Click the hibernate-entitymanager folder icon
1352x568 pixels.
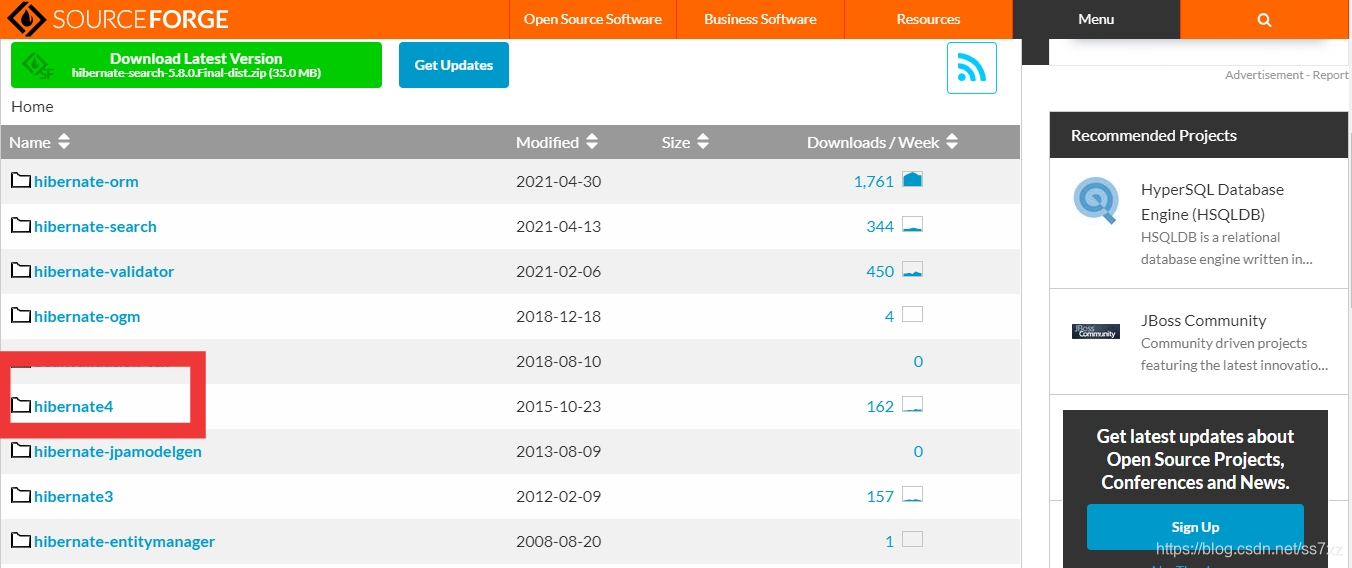[21, 541]
